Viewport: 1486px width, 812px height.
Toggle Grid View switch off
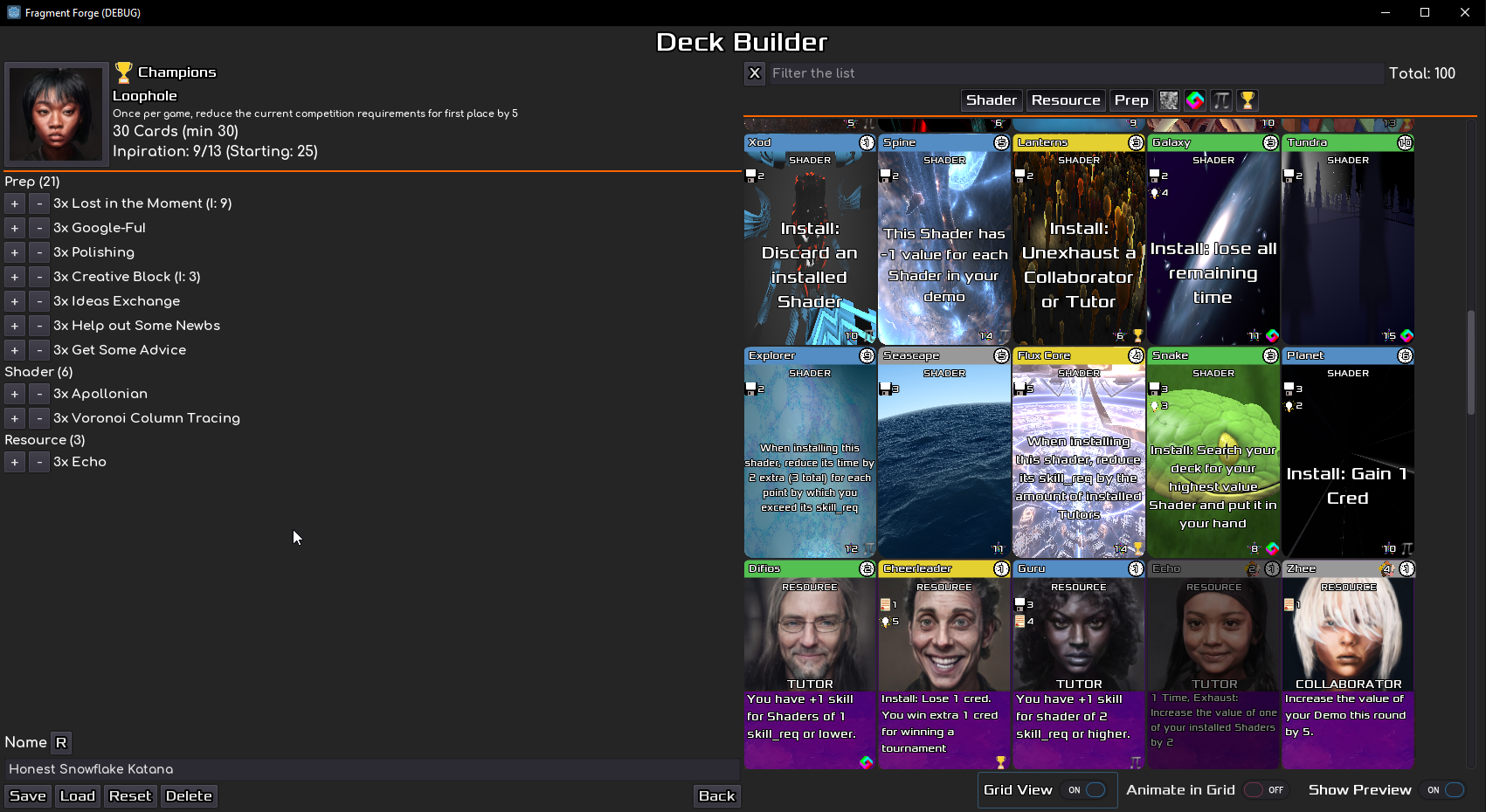click(1084, 790)
